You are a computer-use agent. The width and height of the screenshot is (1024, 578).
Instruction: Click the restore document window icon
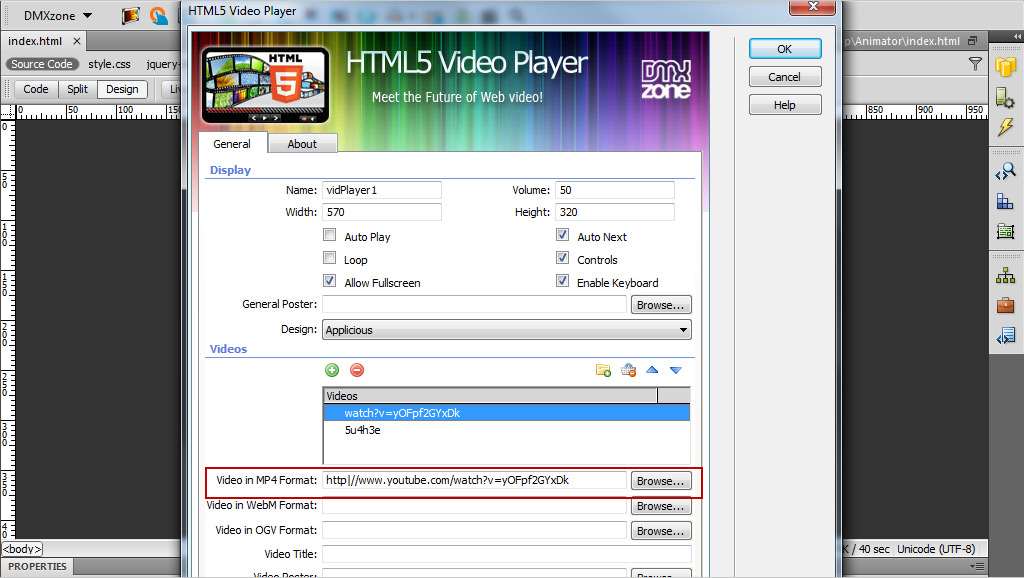972,40
